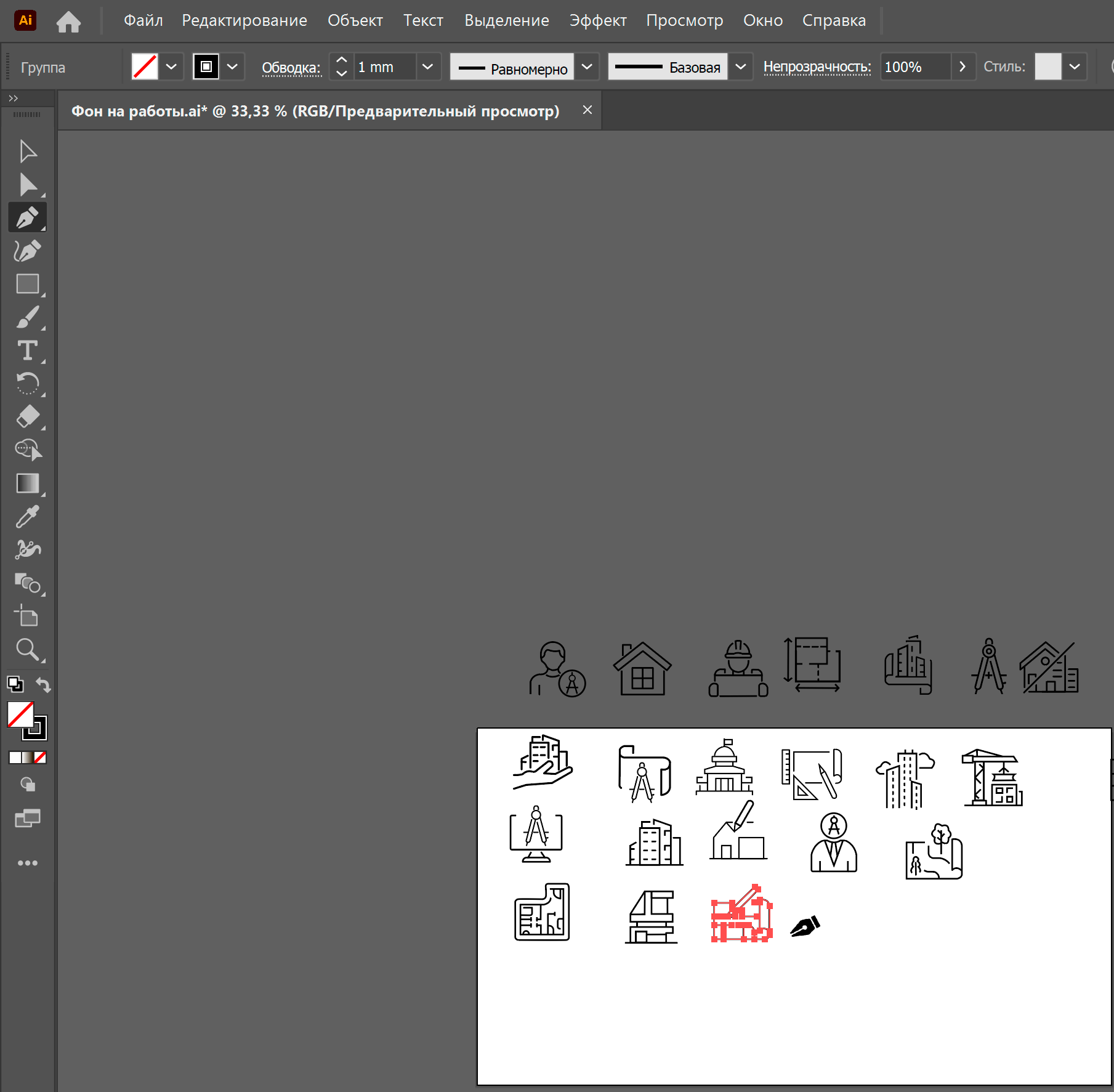Select the Curvature tool

28,251
